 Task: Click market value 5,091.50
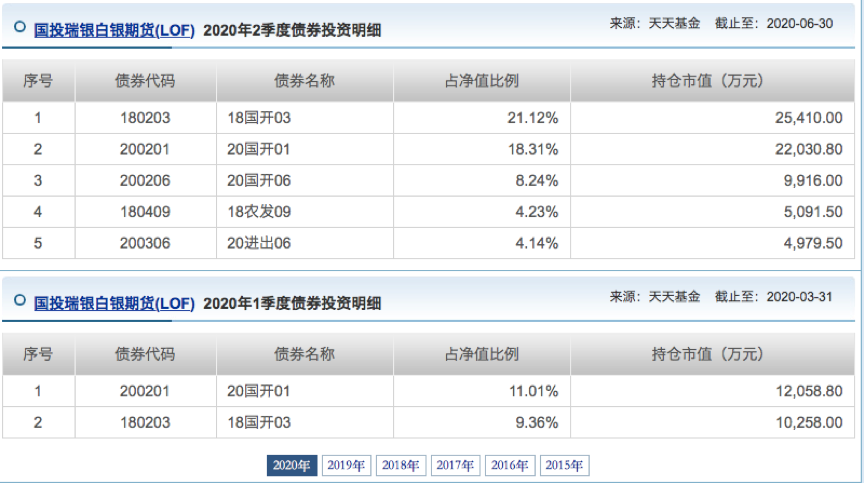[x=813, y=212]
